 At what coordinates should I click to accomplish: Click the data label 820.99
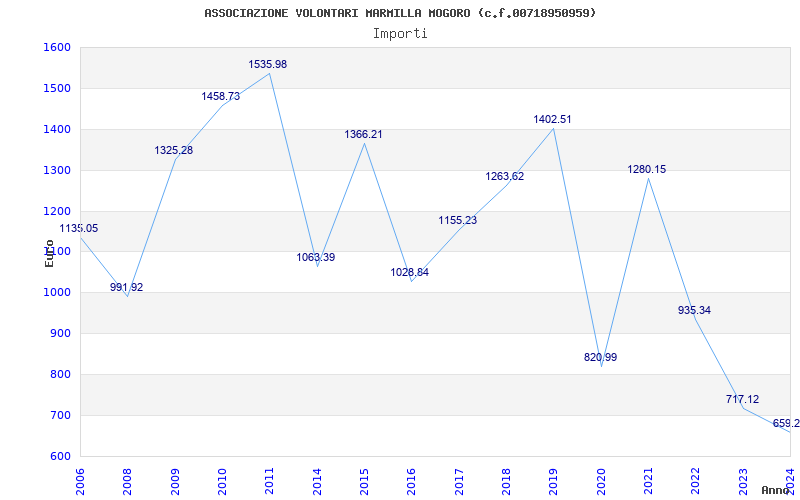pos(601,358)
